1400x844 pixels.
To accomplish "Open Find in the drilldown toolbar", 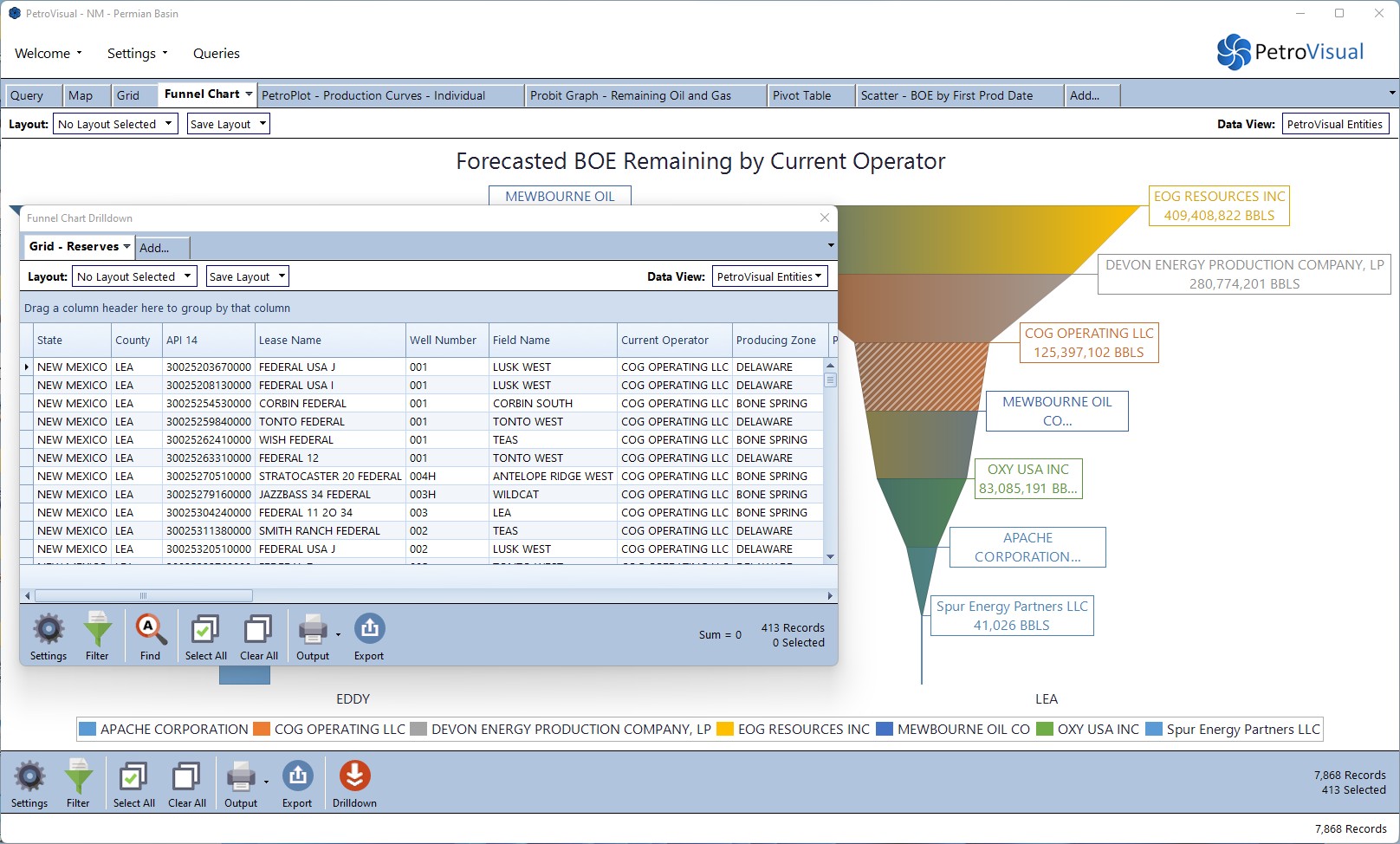I will tap(150, 629).
